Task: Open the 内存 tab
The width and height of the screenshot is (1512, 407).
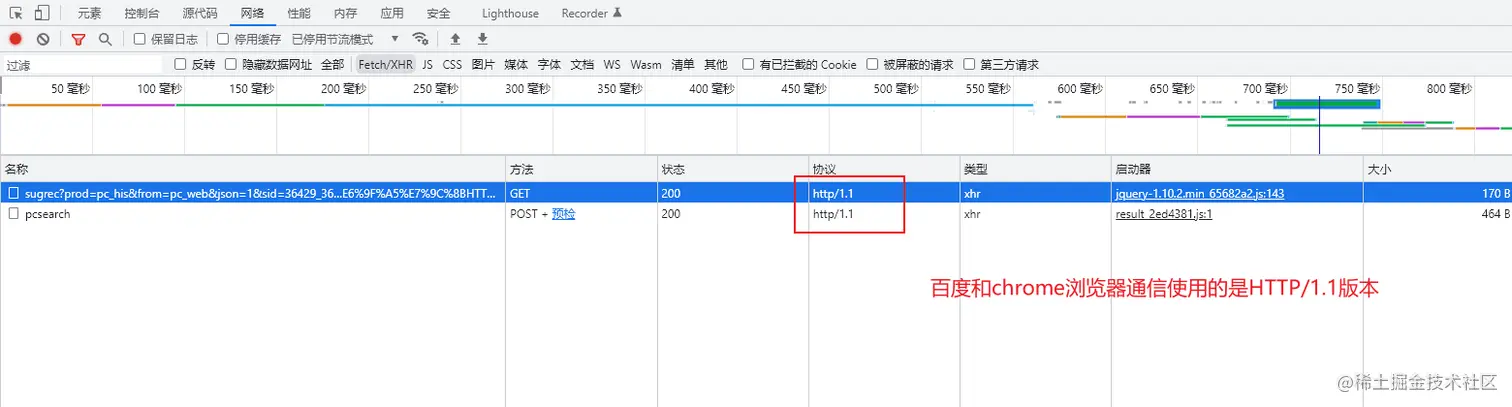Action: coord(345,14)
